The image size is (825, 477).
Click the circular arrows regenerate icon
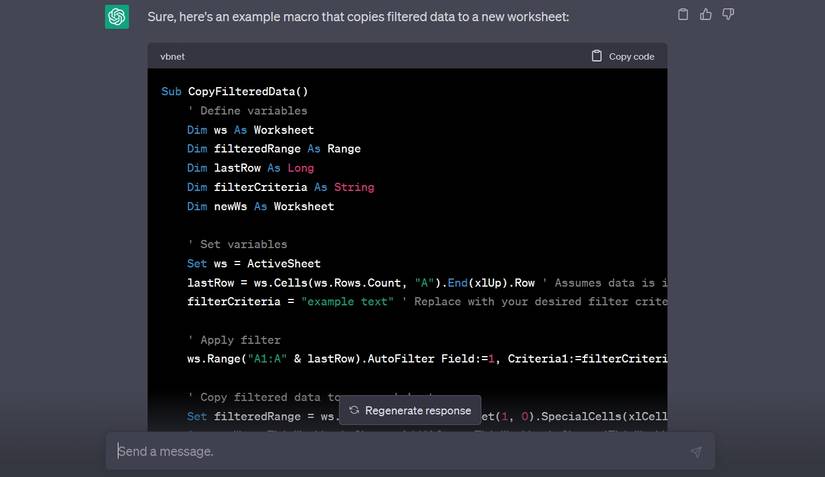(354, 410)
